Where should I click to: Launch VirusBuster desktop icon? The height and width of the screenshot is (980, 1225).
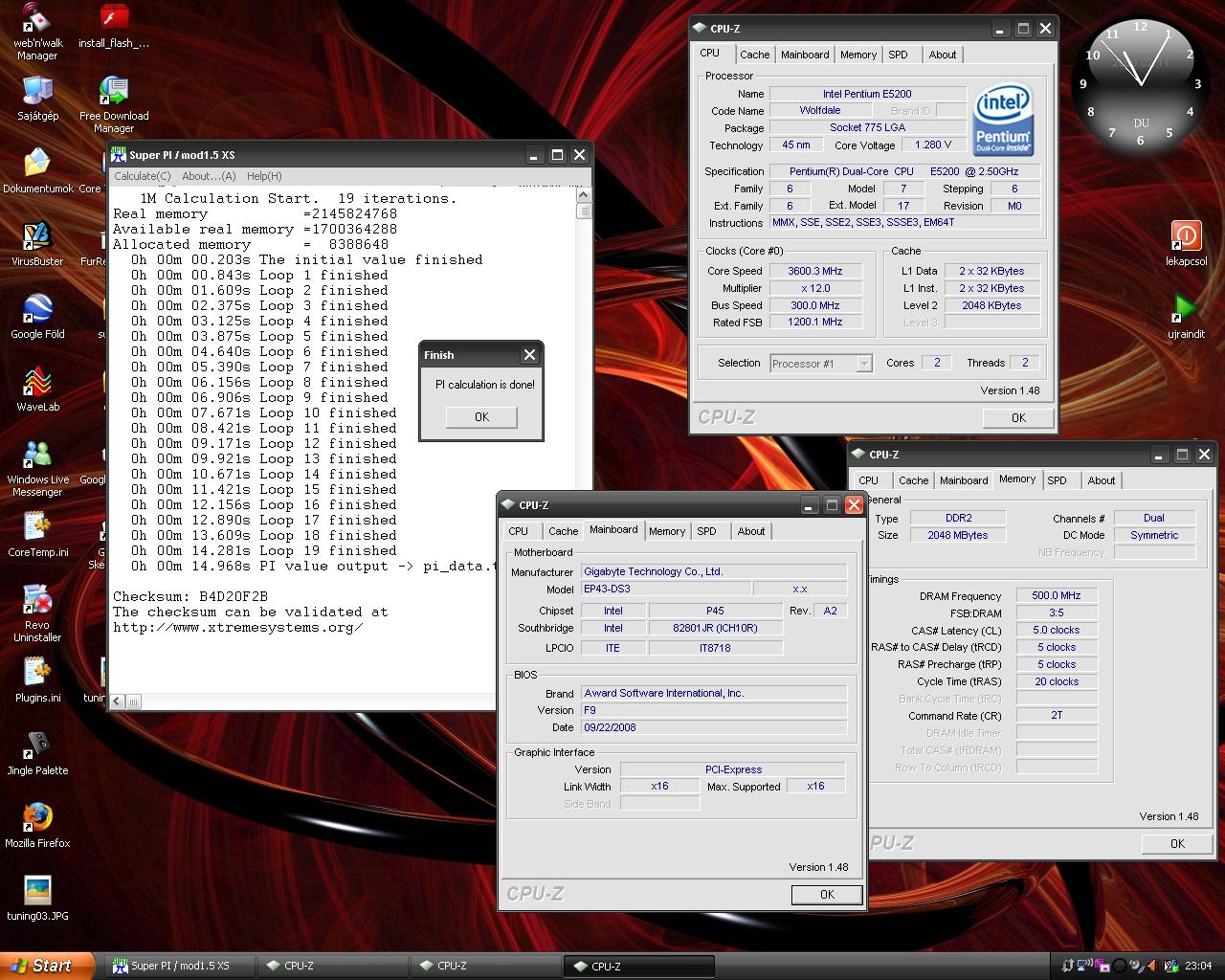tap(37, 244)
